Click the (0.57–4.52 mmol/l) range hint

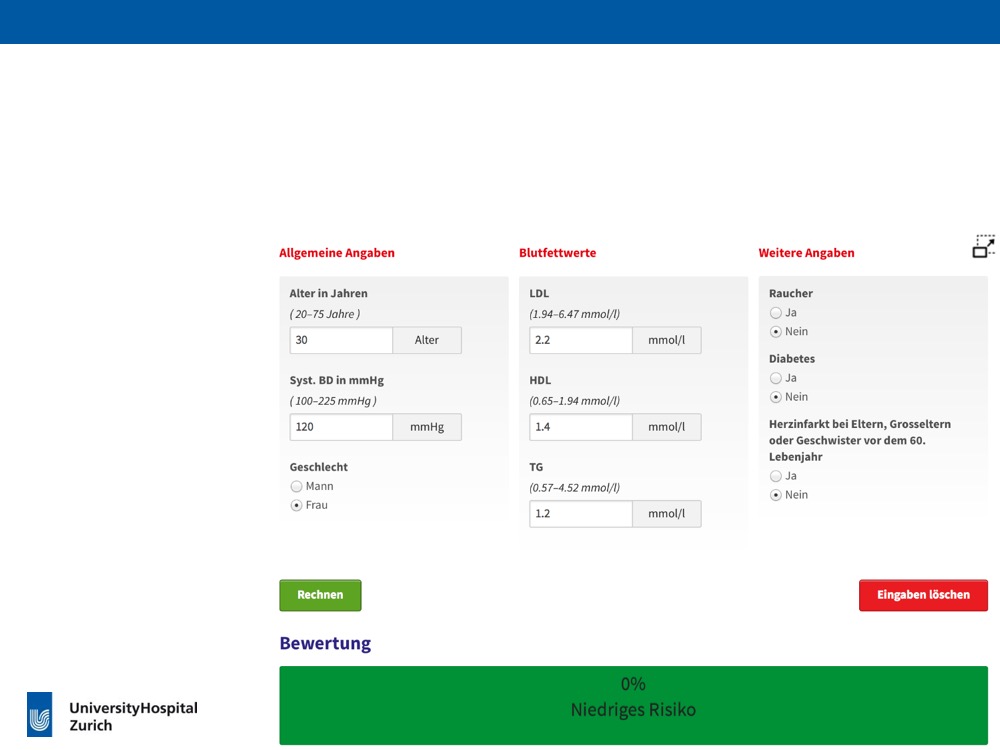575,488
